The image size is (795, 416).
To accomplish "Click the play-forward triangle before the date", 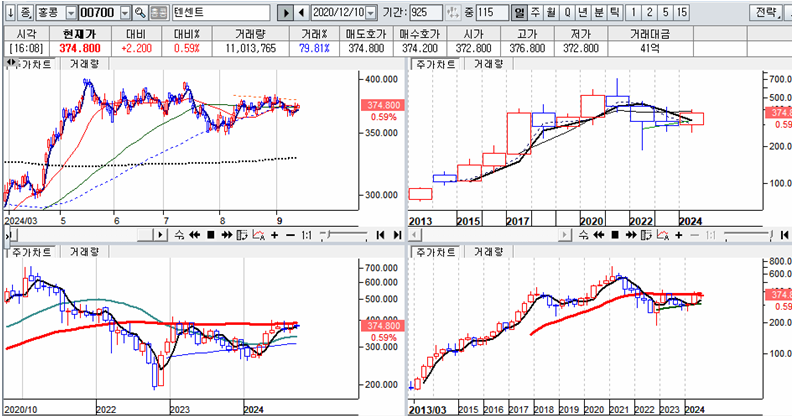I will click(x=286, y=13).
